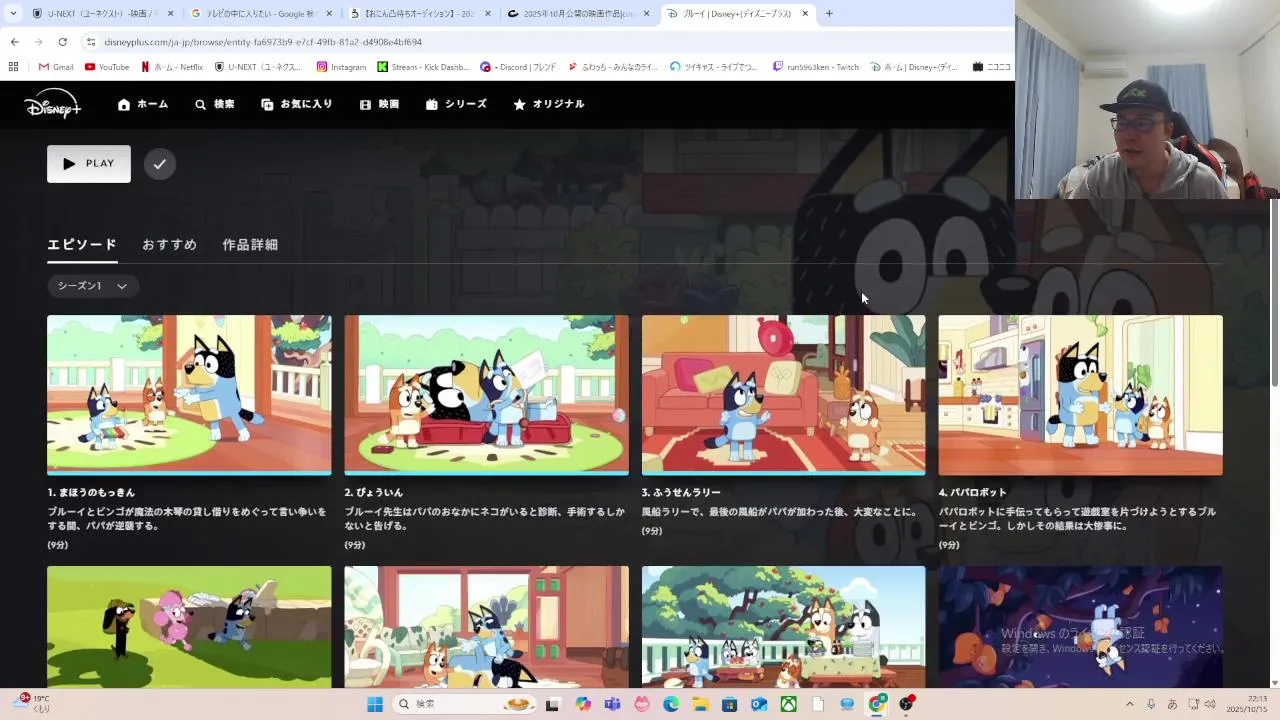1280x720 pixels.
Task: Show hidden system tray icons chevron
Action: click(1130, 704)
